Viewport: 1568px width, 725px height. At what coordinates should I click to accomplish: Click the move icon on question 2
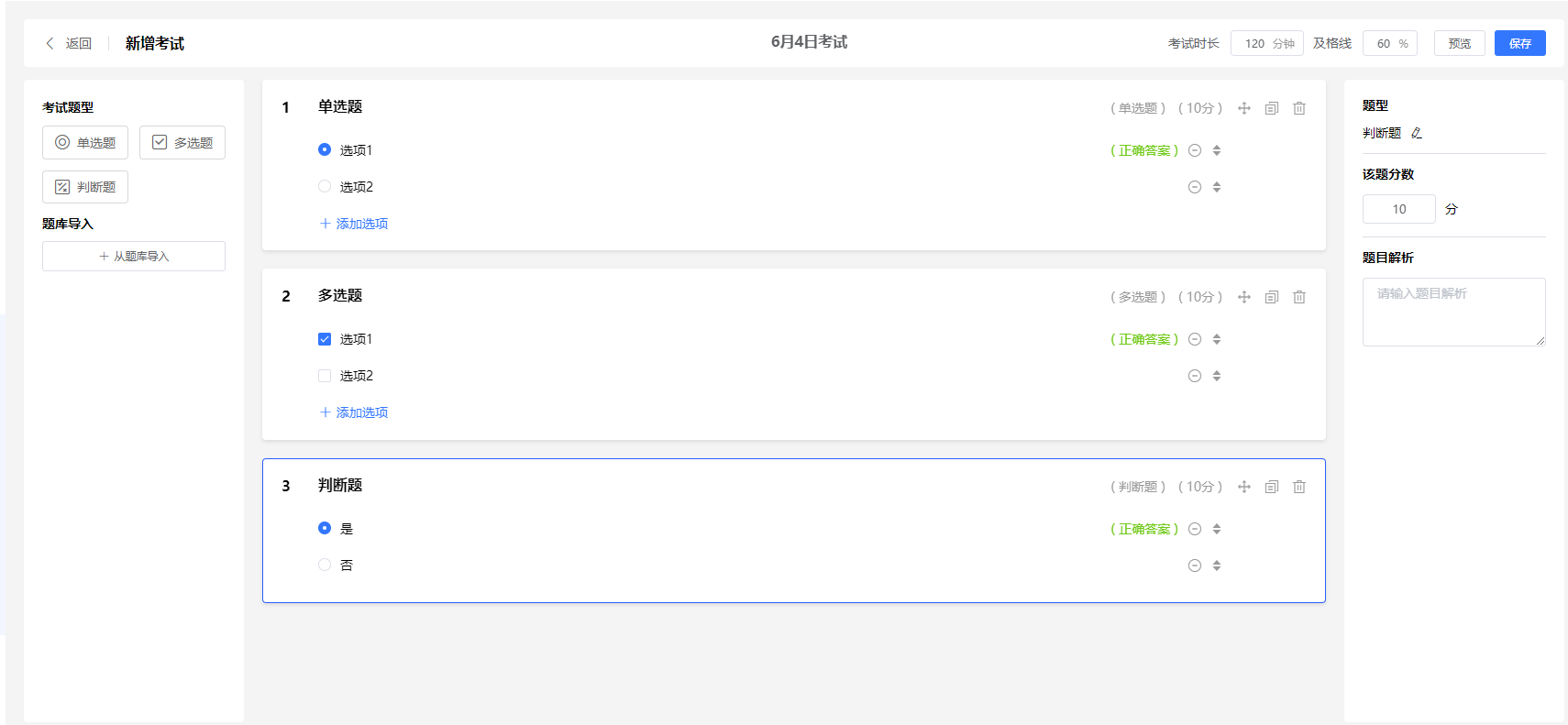pyautogui.click(x=1244, y=297)
